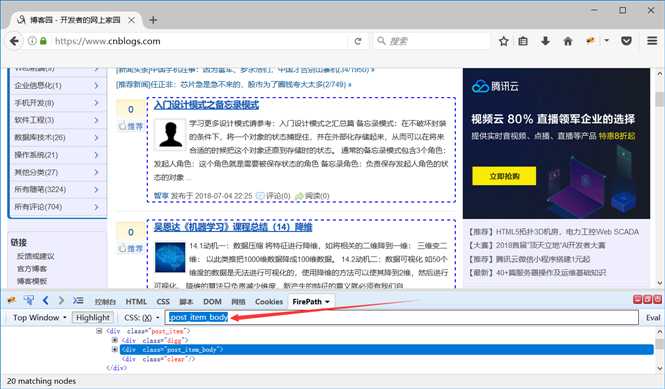Toggle the Highlight button in FirePath

[x=93, y=317]
